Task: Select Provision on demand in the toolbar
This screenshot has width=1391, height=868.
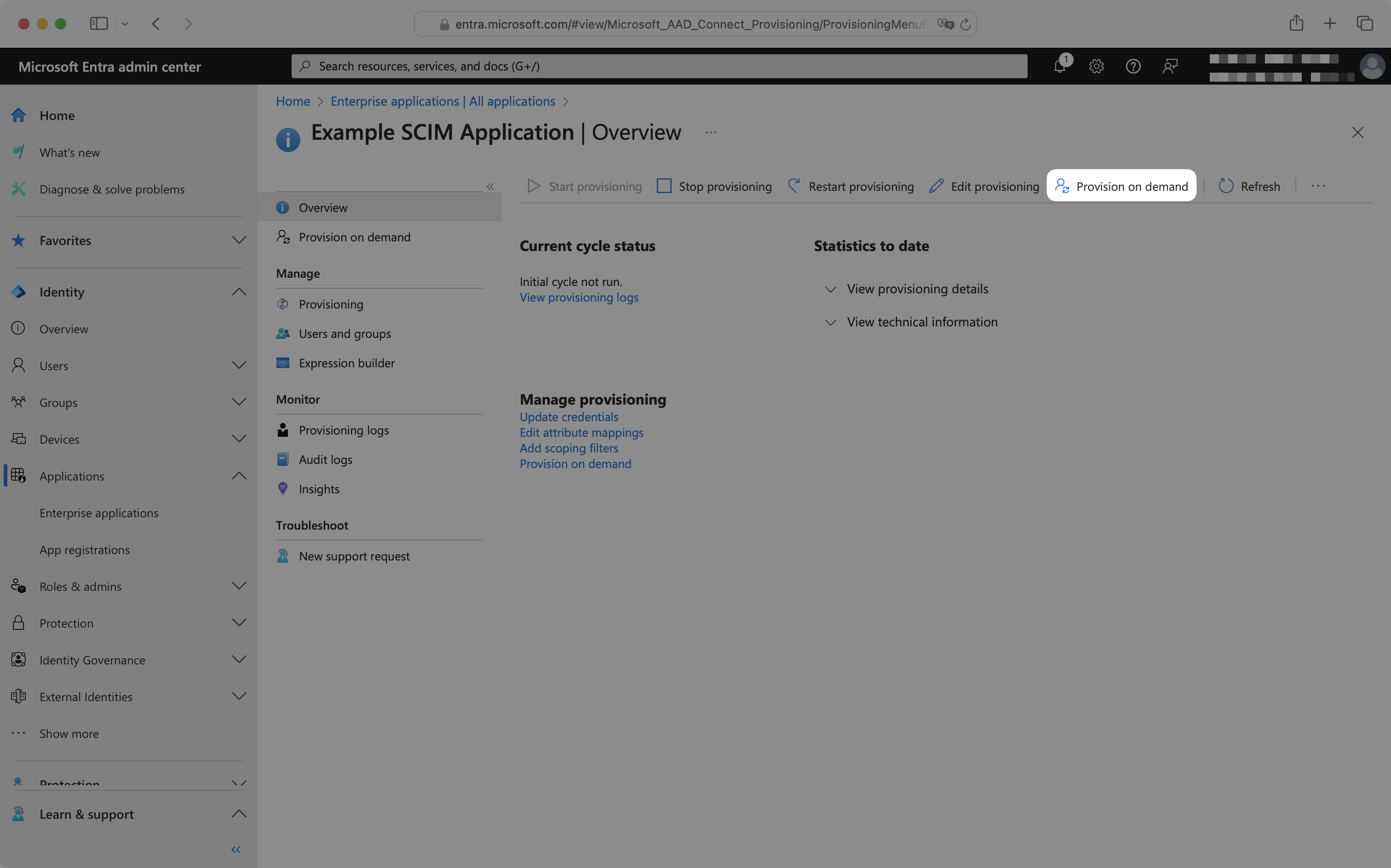Action: [1121, 186]
